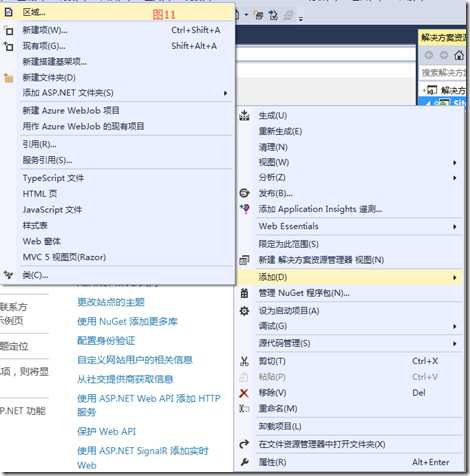This screenshot has height=476, width=470.
Task: Click the 设为启动项目 gear icon
Action: [244, 311]
